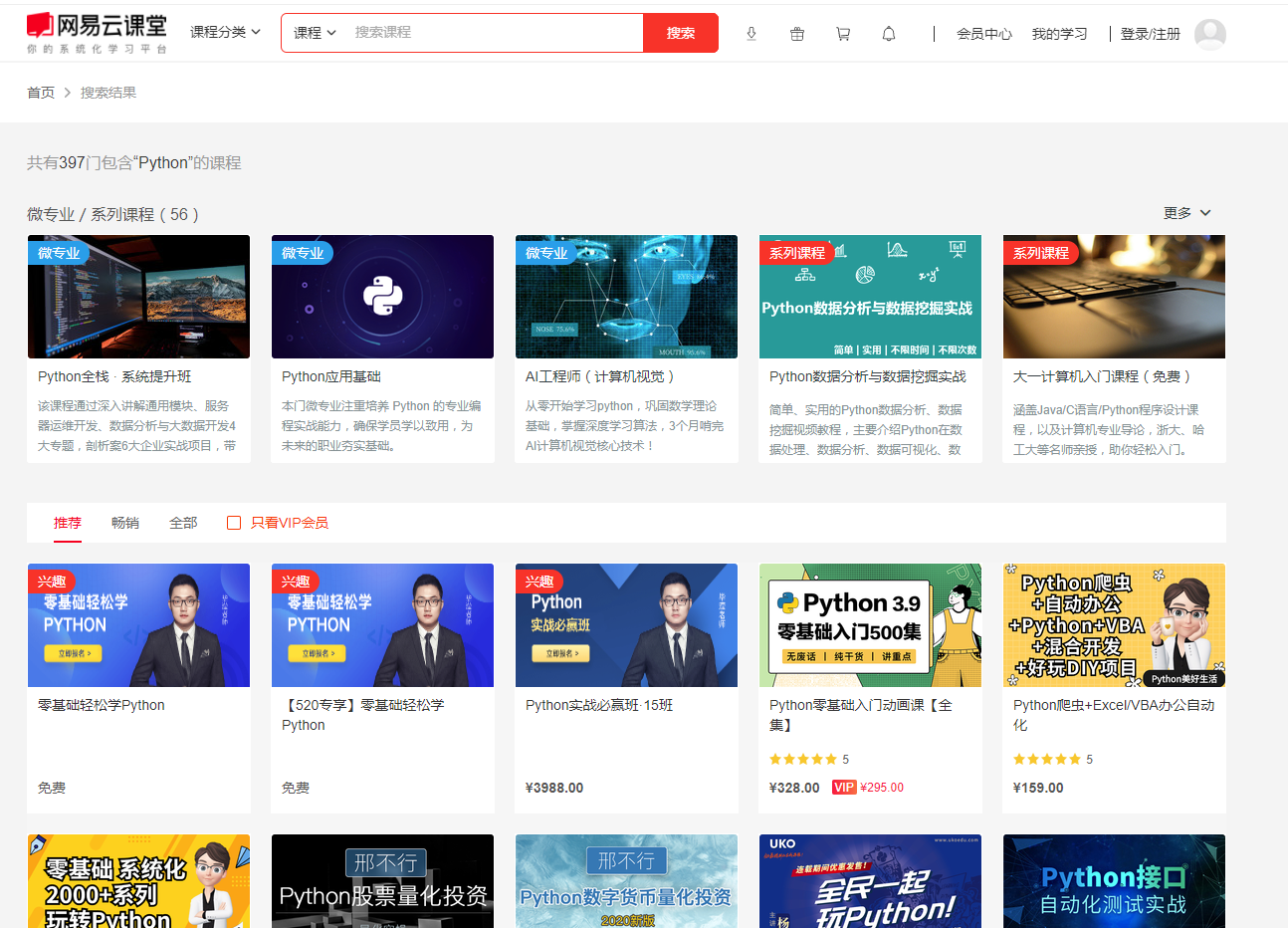Image resolution: width=1288 pixels, height=928 pixels.
Task: Open the gift box icon
Action: click(x=797, y=34)
